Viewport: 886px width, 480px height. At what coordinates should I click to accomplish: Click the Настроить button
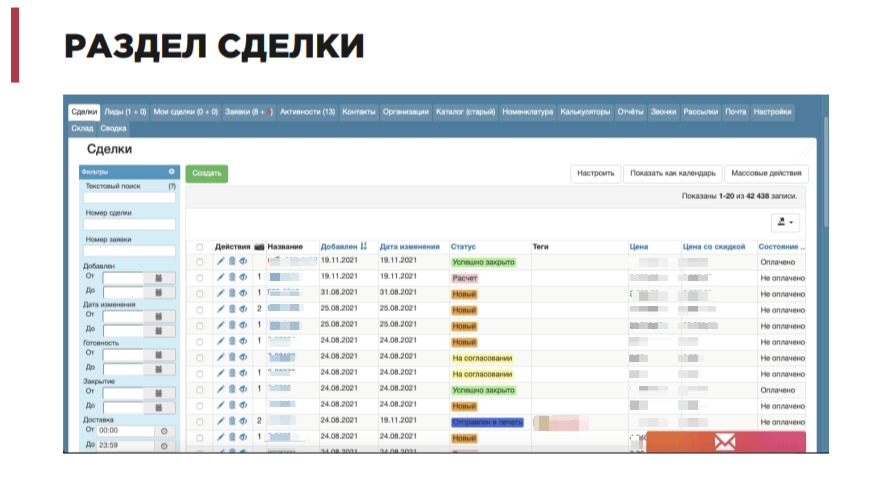[x=596, y=173]
